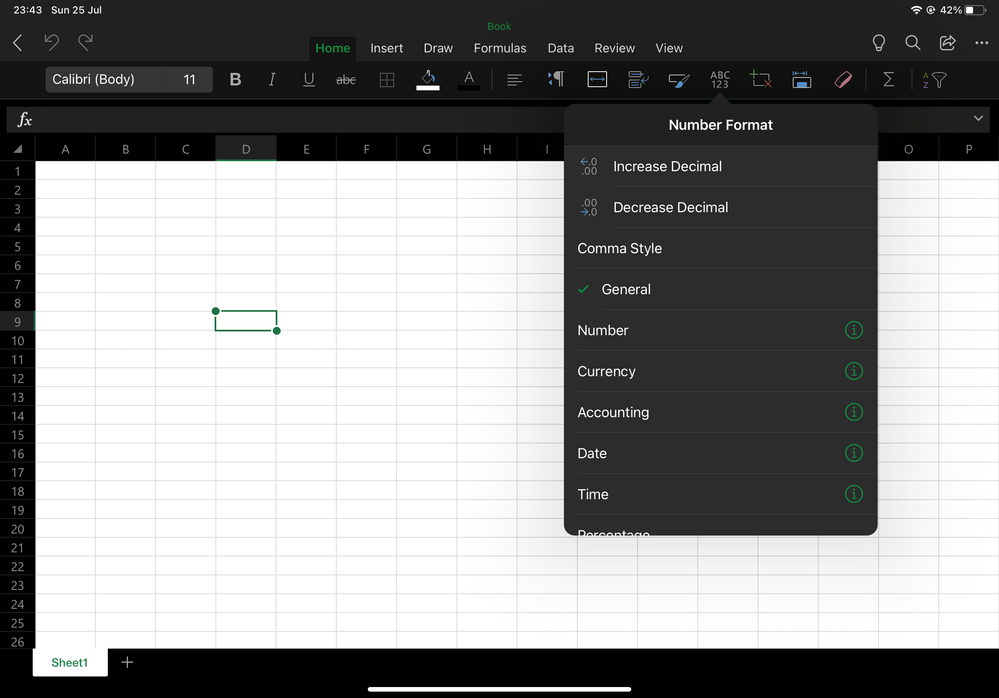Viewport: 999px width, 698px height.
Task: Tap the fx insert function button
Action: (24, 119)
